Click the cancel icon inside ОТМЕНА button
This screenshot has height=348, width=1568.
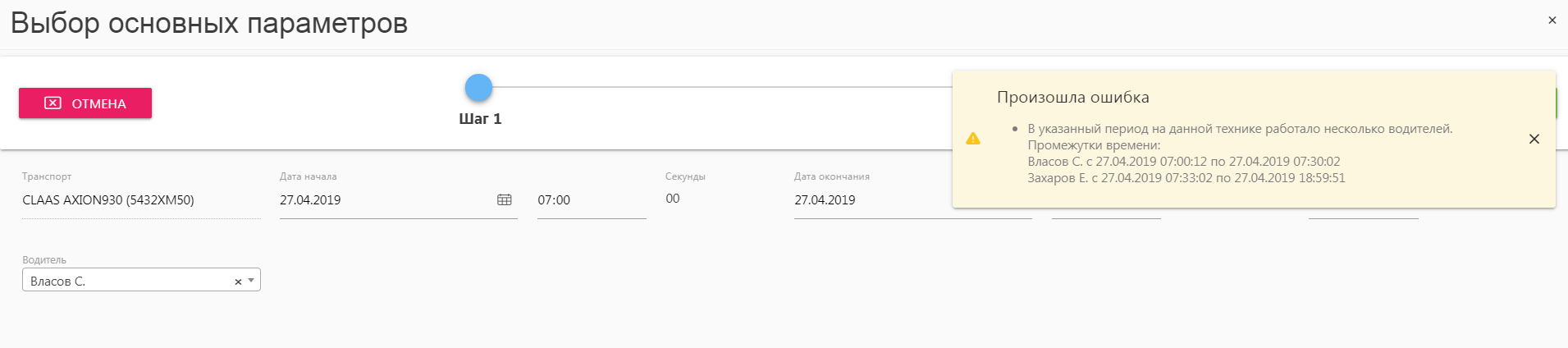53,103
